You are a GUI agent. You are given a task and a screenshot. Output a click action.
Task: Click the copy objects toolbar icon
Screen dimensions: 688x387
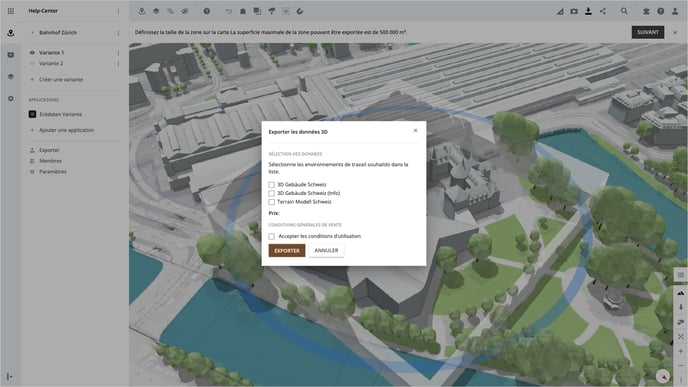[257, 11]
